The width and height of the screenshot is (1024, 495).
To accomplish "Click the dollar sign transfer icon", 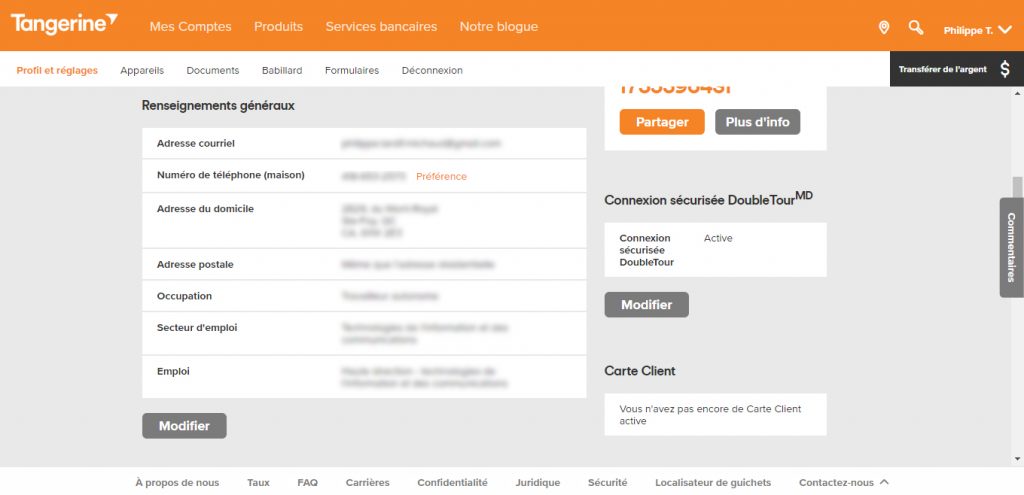I will click(x=1004, y=69).
